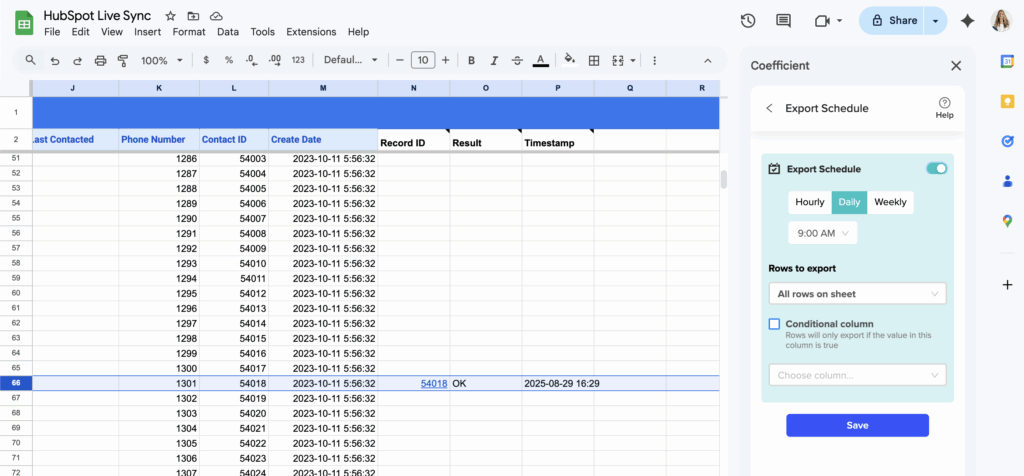Turn off the Export Schedule toggle
The height and width of the screenshot is (476, 1024).
(x=936, y=168)
